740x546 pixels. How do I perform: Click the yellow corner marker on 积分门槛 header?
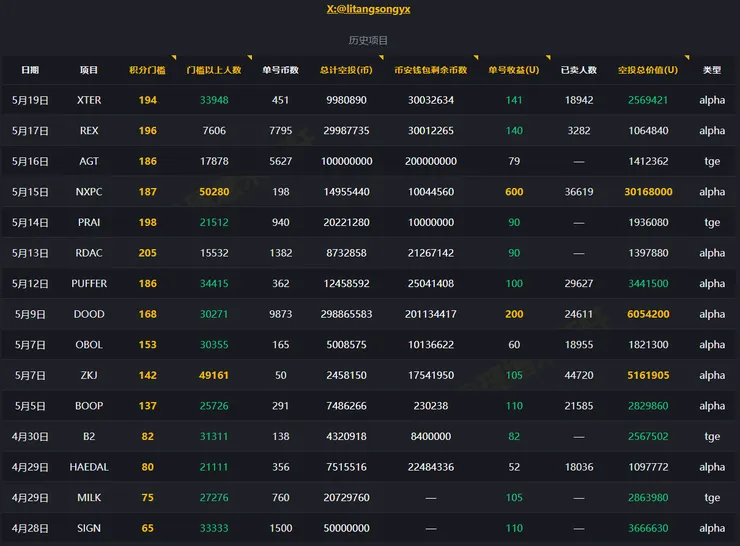click(174, 58)
